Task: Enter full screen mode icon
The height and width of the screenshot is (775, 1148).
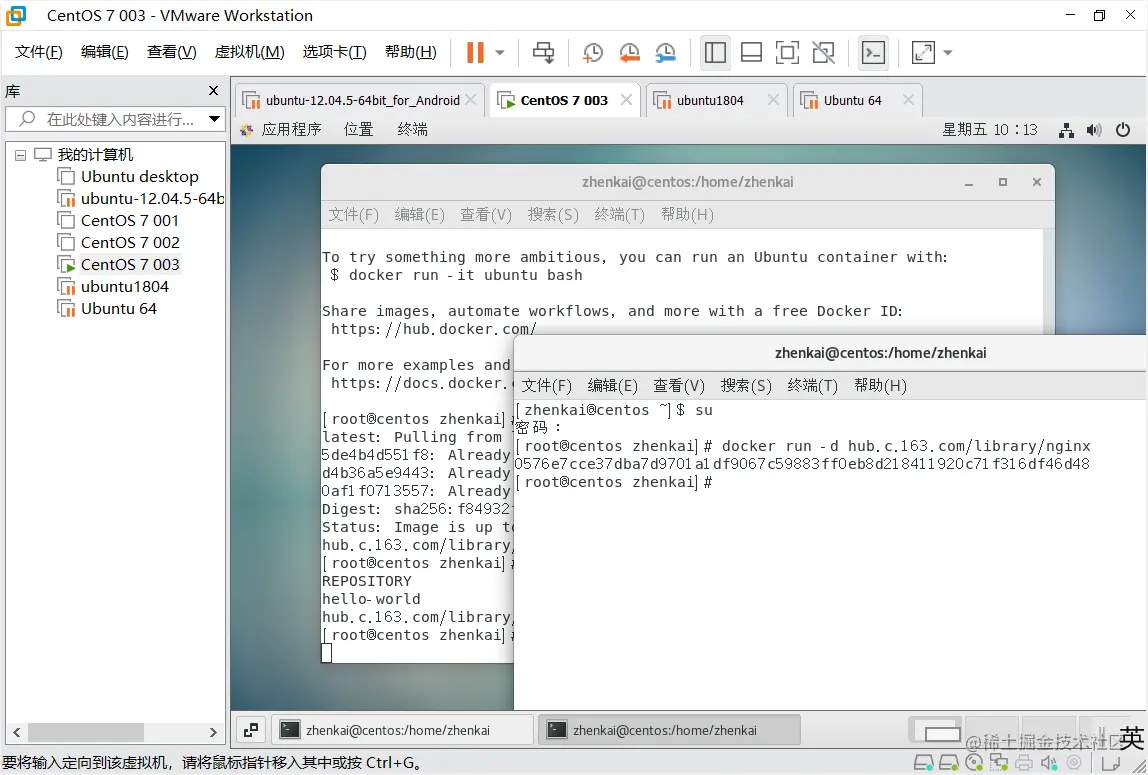Action: tap(787, 52)
